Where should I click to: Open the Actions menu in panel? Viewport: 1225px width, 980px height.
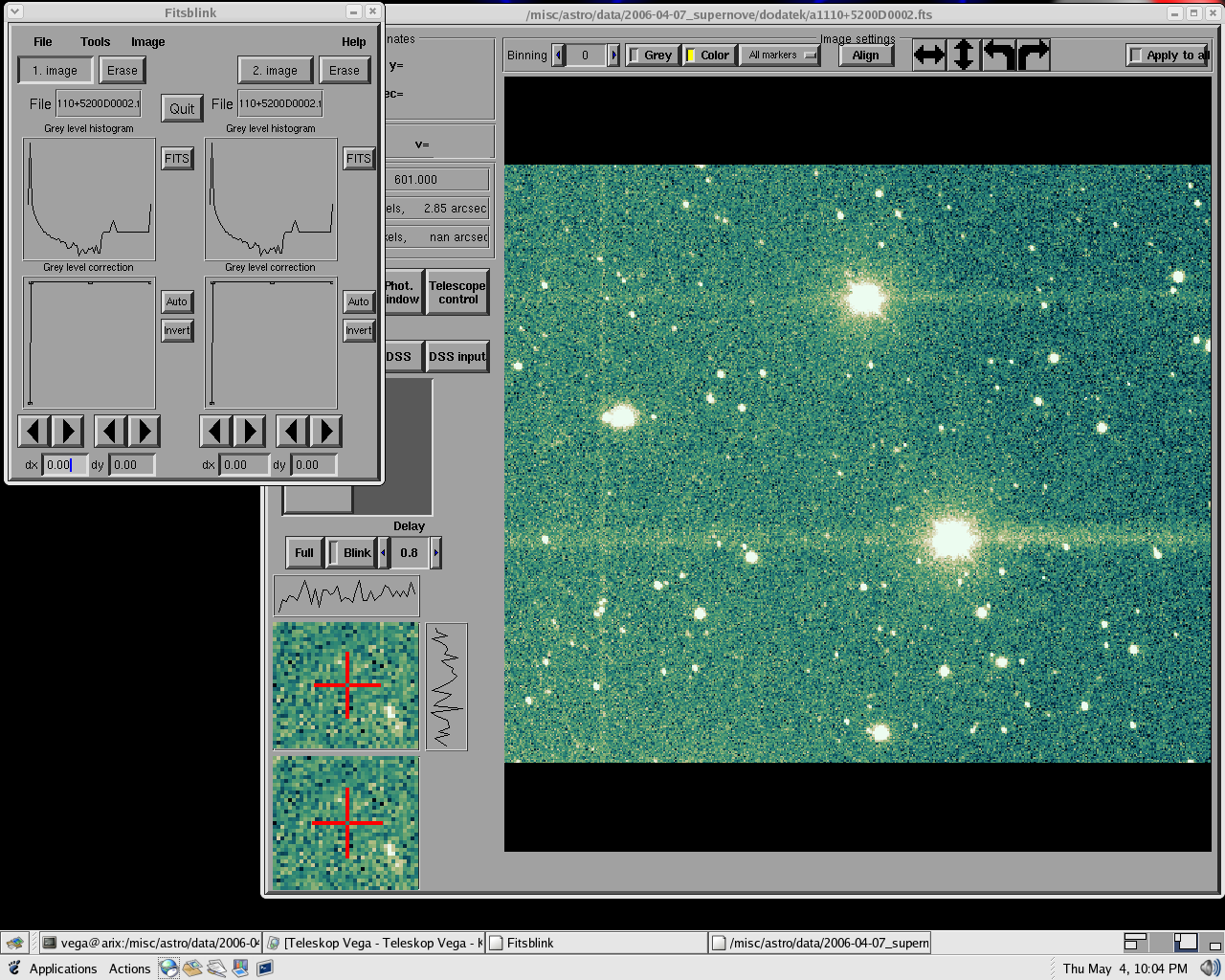[x=129, y=969]
